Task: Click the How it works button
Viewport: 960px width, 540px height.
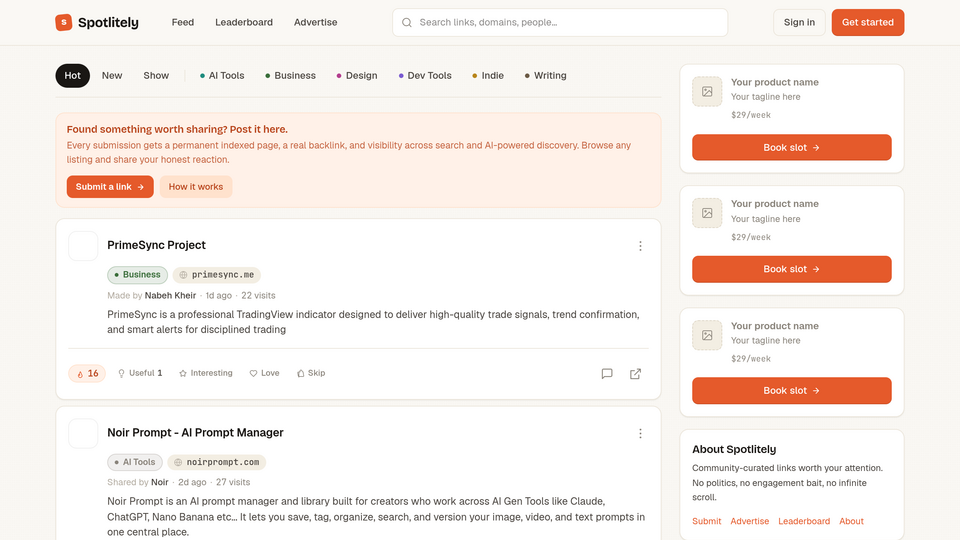Action: (x=196, y=187)
